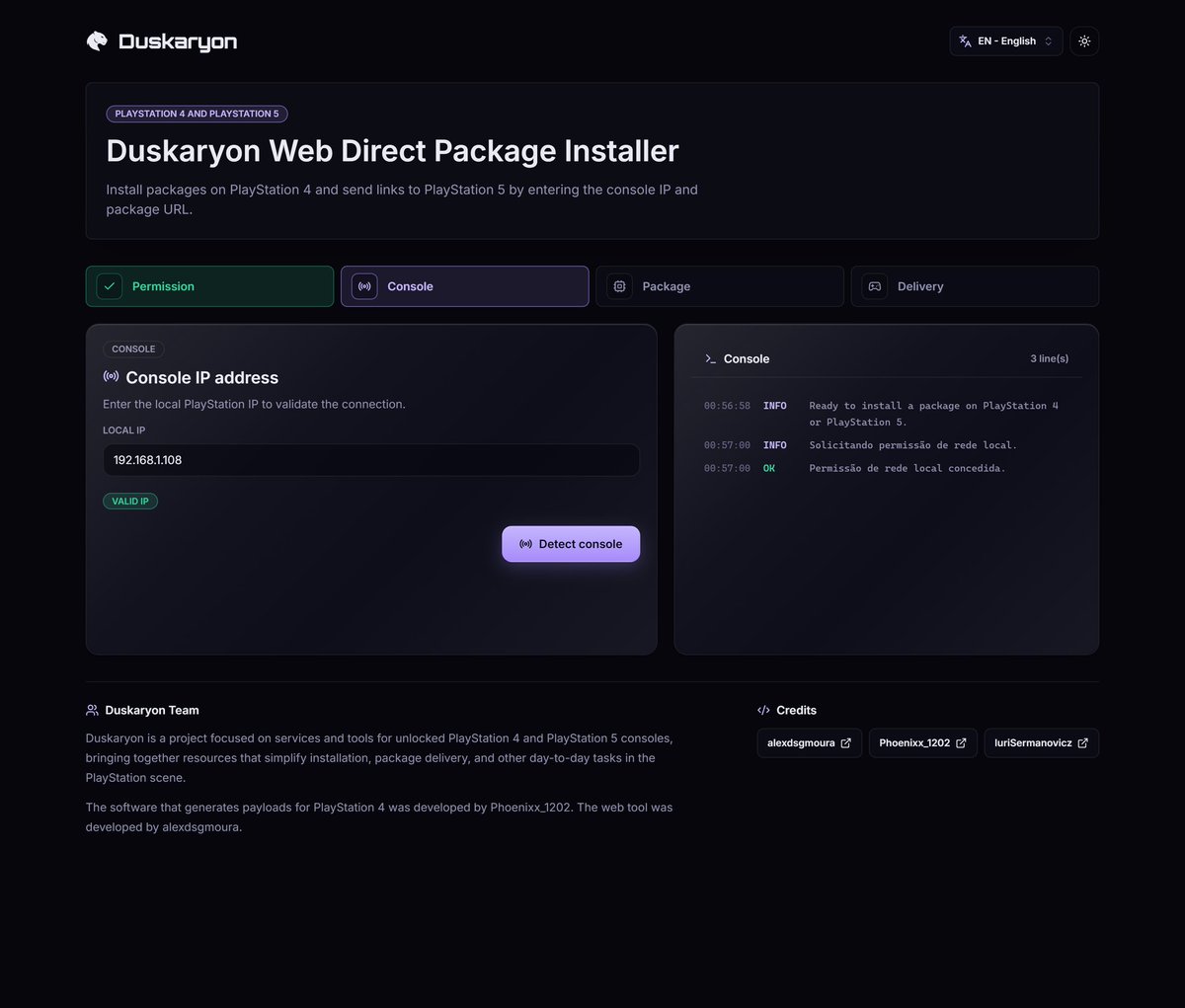Select the Permission step tab

click(209, 286)
